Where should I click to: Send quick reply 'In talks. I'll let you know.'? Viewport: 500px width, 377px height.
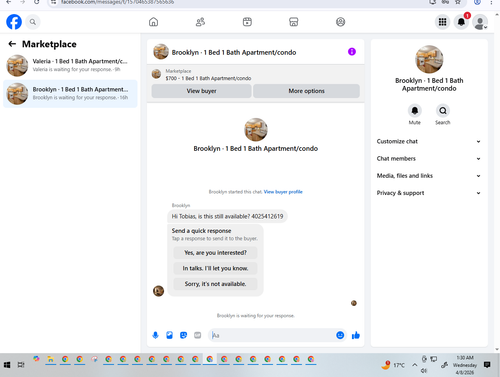tap(215, 268)
